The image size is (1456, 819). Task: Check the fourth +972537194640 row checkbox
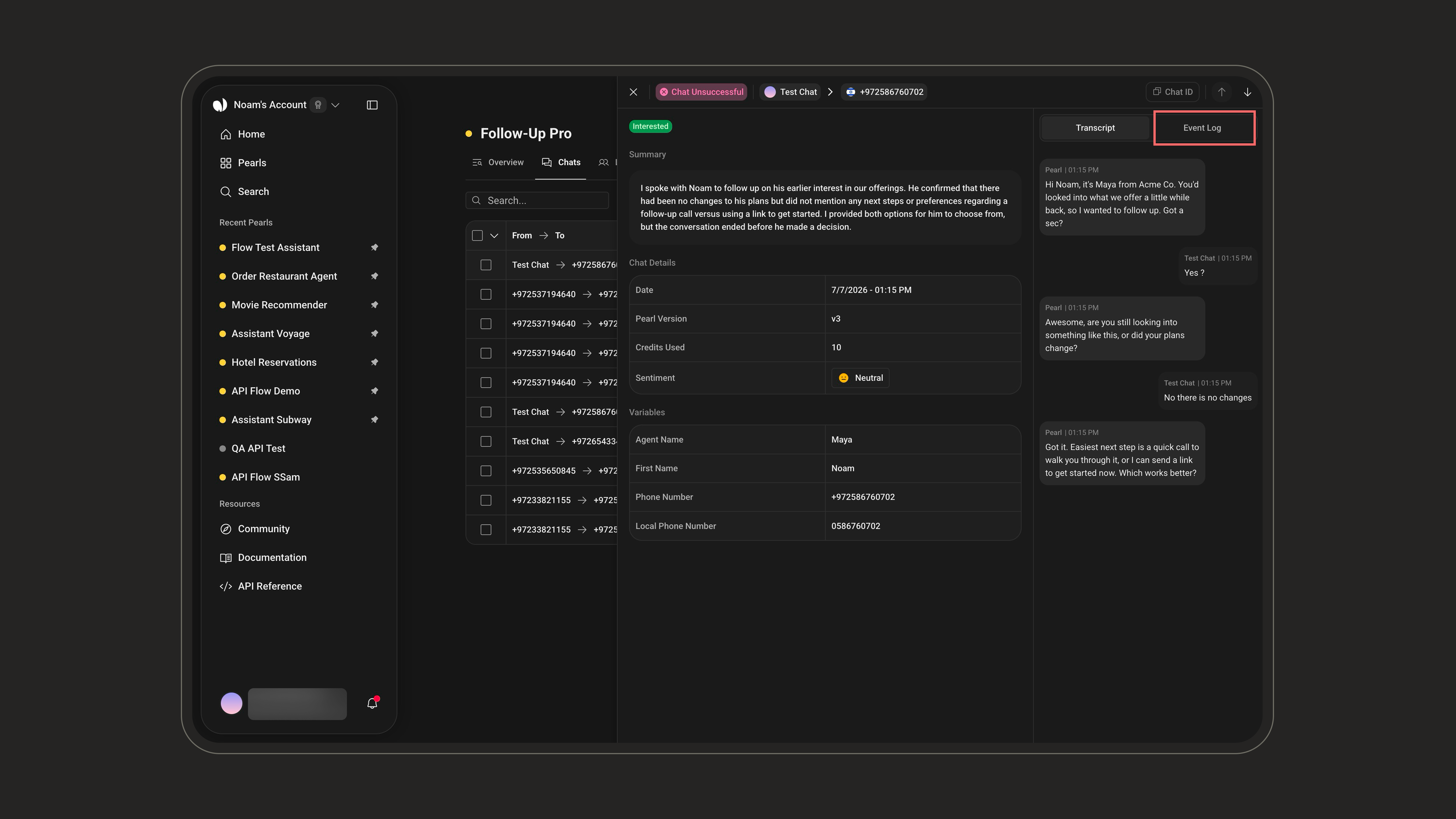click(x=486, y=383)
